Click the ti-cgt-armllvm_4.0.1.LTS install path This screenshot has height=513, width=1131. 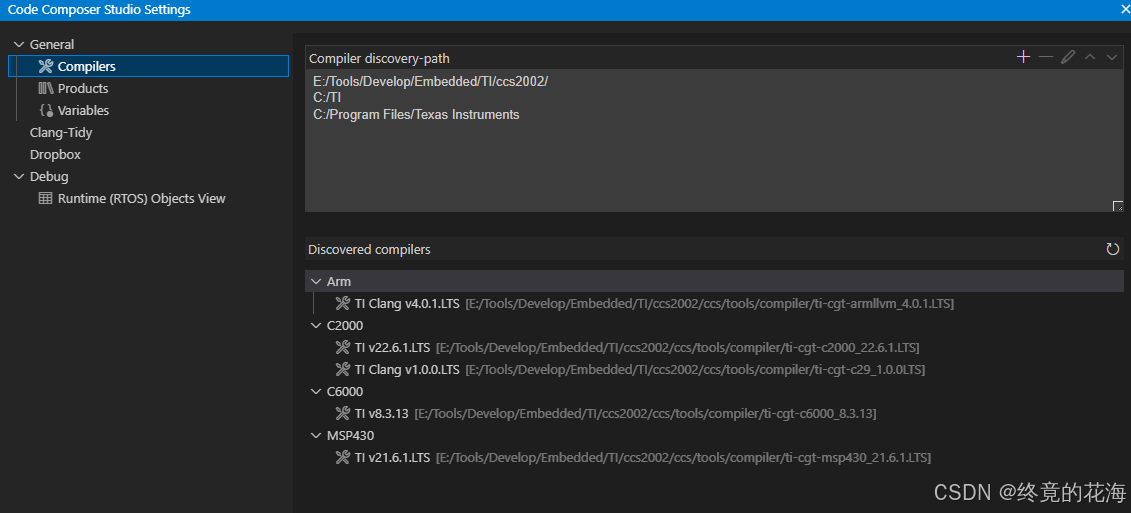710,304
